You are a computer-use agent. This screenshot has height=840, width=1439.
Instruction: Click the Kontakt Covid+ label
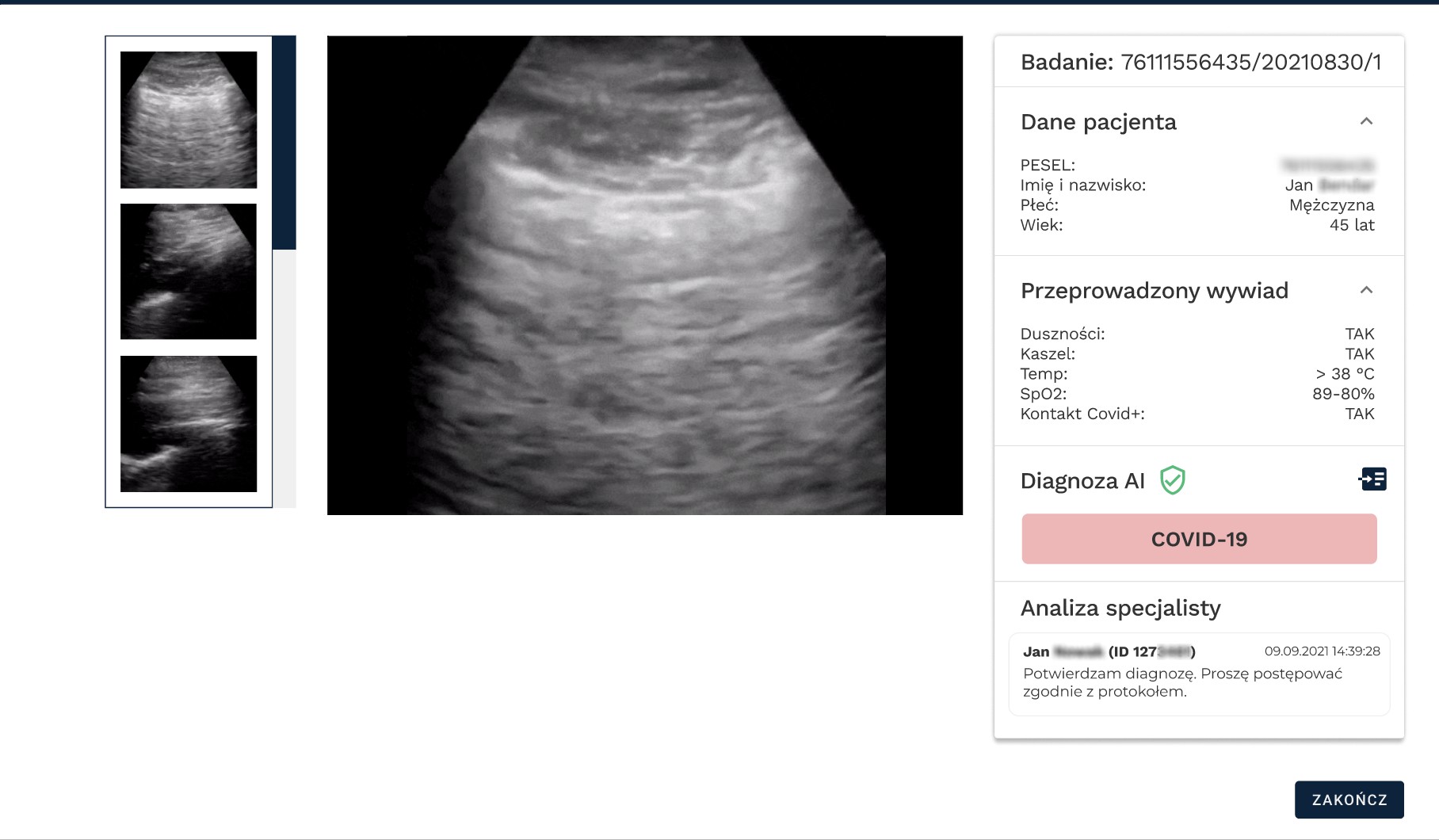1082,414
